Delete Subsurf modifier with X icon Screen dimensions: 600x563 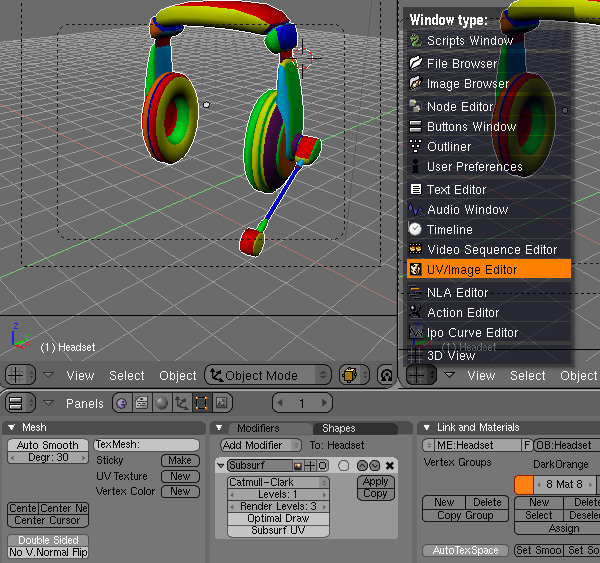pyautogui.click(x=390, y=465)
